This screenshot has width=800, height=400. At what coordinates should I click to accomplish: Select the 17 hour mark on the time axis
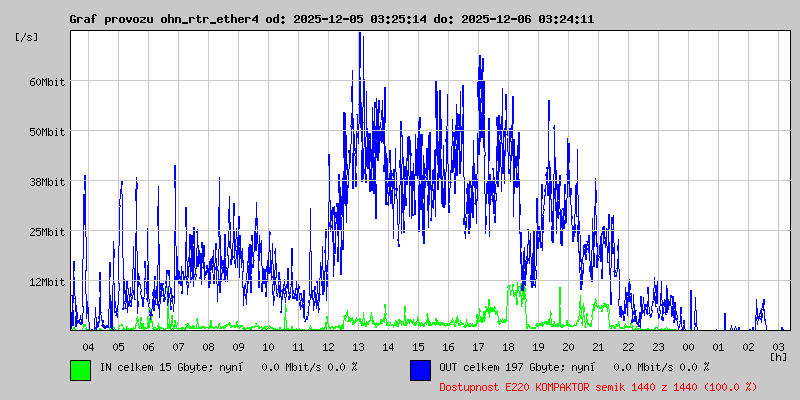(x=478, y=346)
